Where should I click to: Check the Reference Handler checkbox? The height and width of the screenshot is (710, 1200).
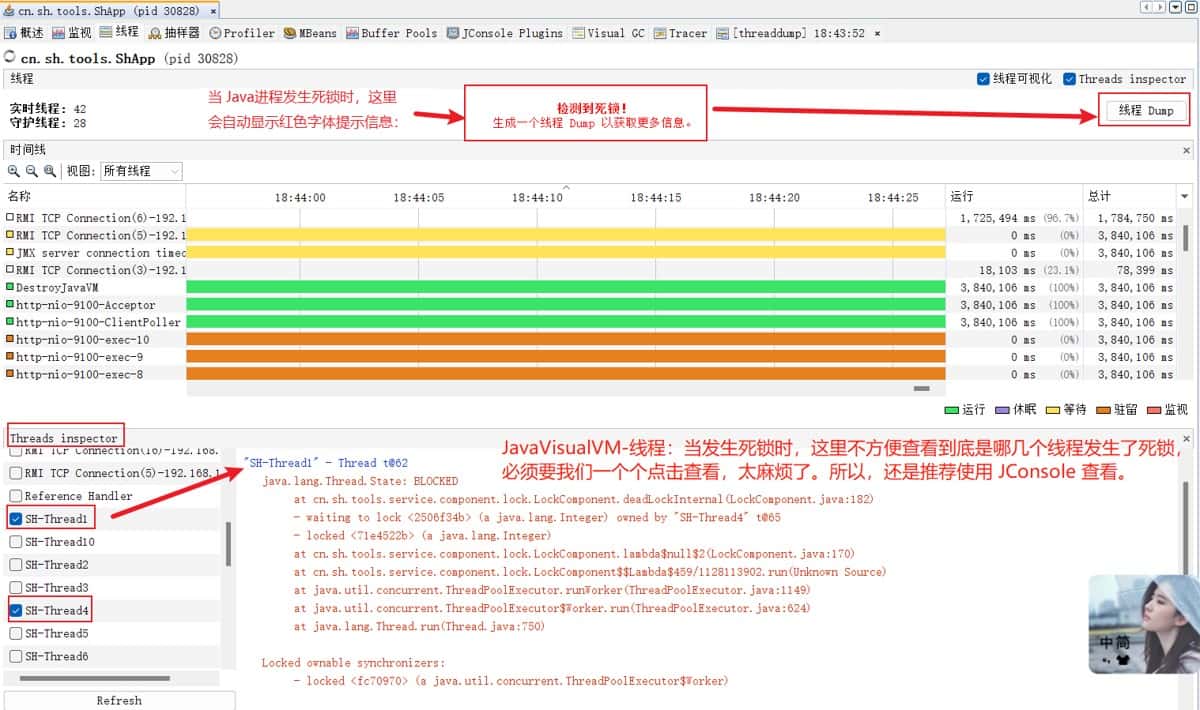pyautogui.click(x=15, y=496)
